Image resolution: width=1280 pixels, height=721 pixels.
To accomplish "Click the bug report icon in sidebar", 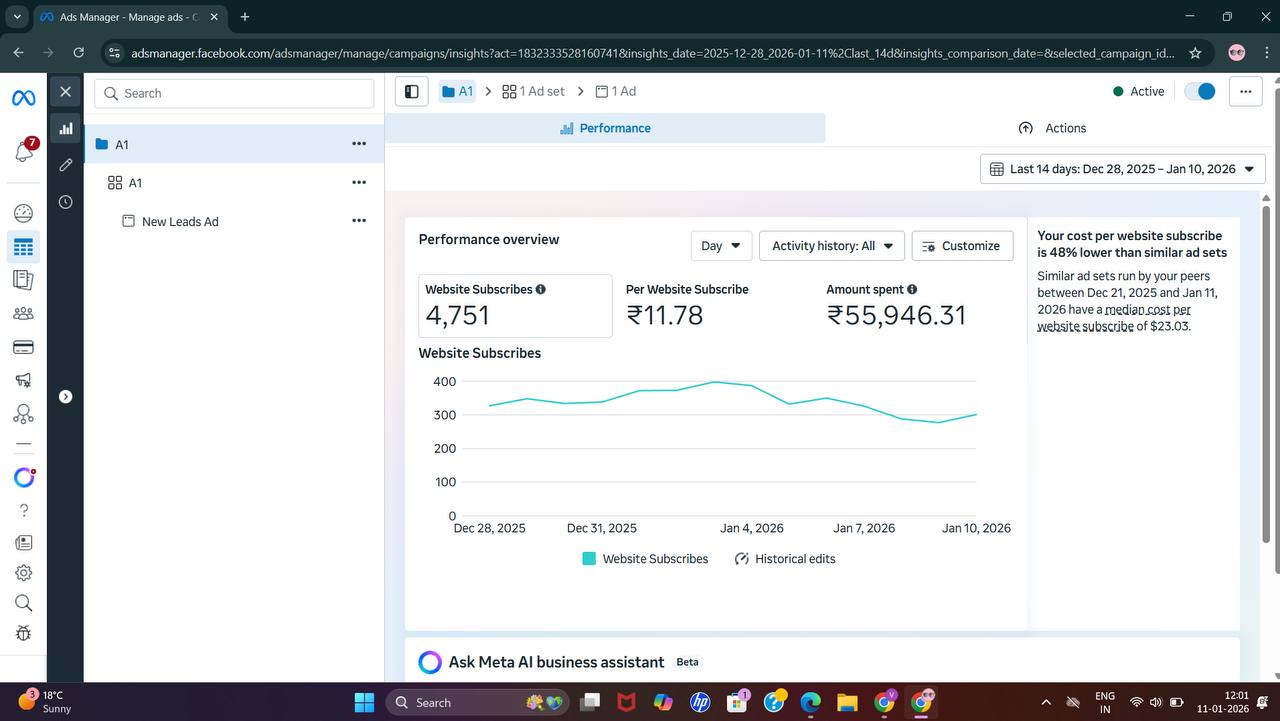I will [x=23, y=633].
